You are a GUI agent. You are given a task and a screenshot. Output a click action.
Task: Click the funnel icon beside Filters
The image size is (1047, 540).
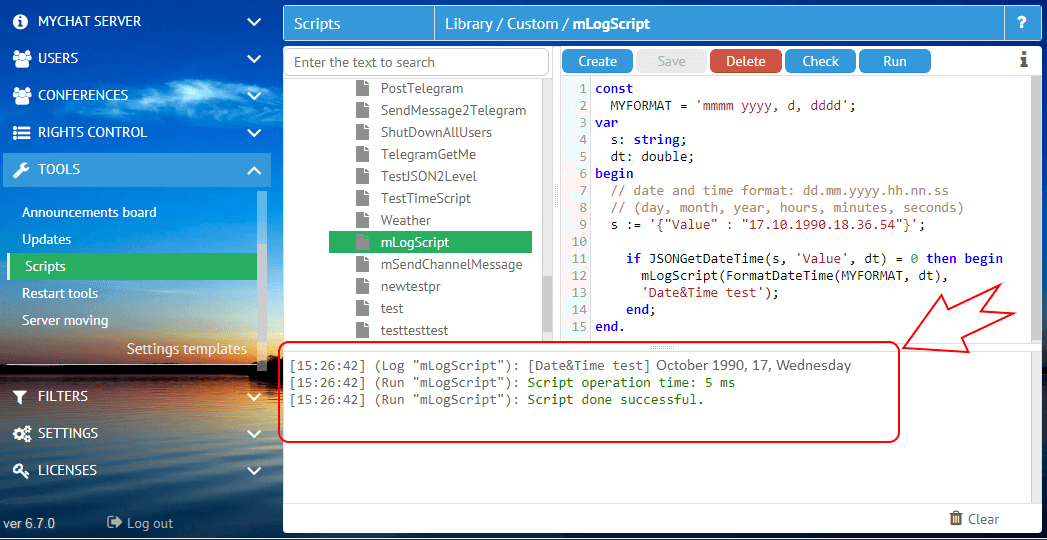pyautogui.click(x=21, y=397)
